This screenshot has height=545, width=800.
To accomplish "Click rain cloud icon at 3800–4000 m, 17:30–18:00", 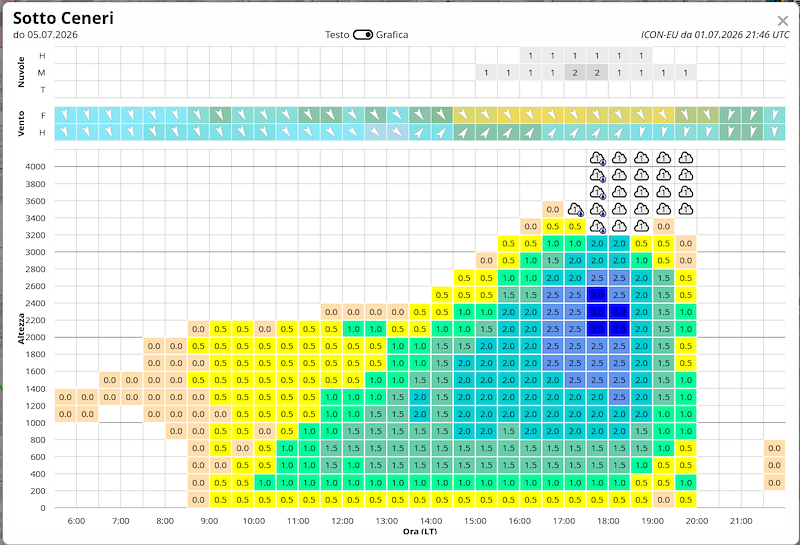I will [597, 175].
